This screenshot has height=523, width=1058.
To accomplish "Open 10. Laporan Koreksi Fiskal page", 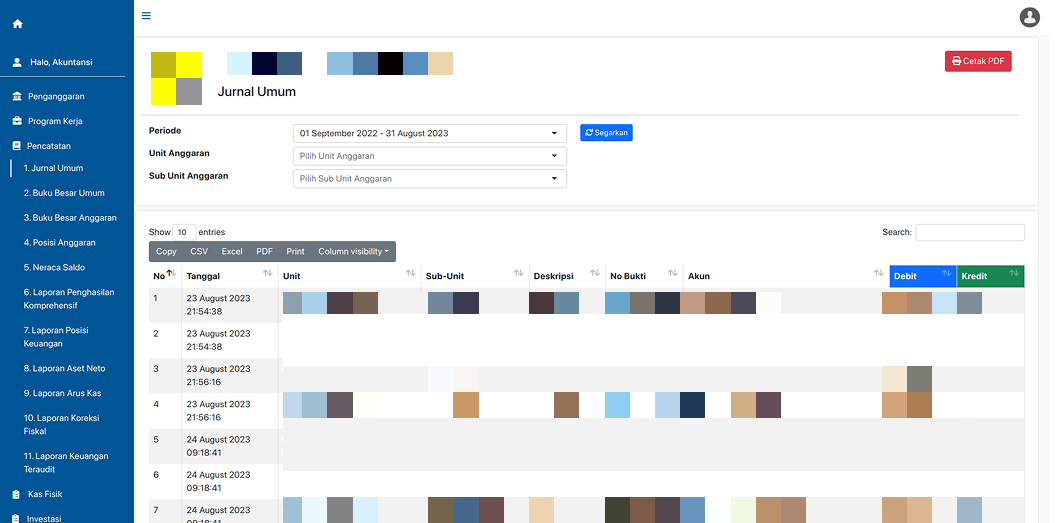I will click(x=61, y=424).
